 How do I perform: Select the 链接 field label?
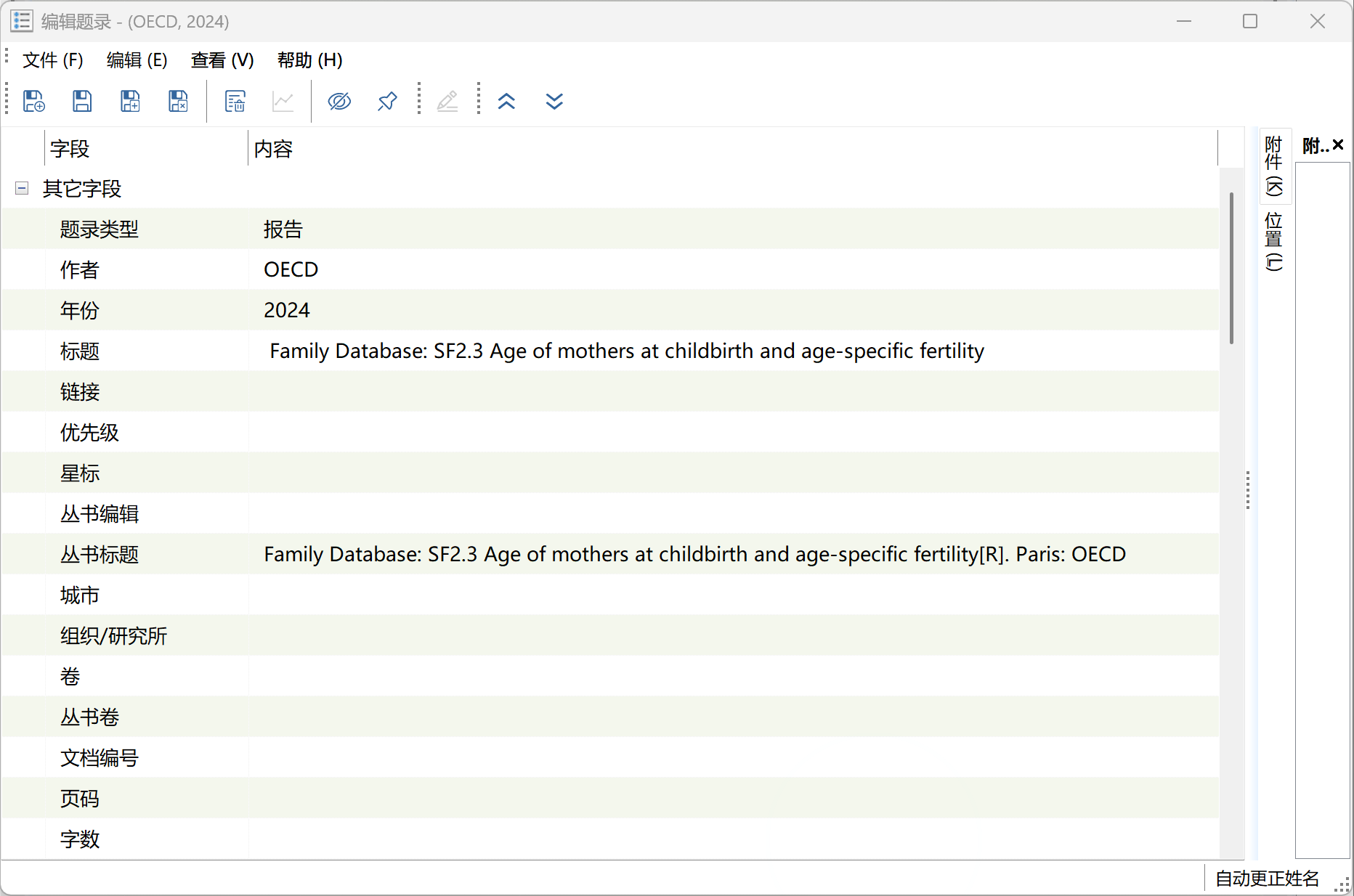click(80, 392)
